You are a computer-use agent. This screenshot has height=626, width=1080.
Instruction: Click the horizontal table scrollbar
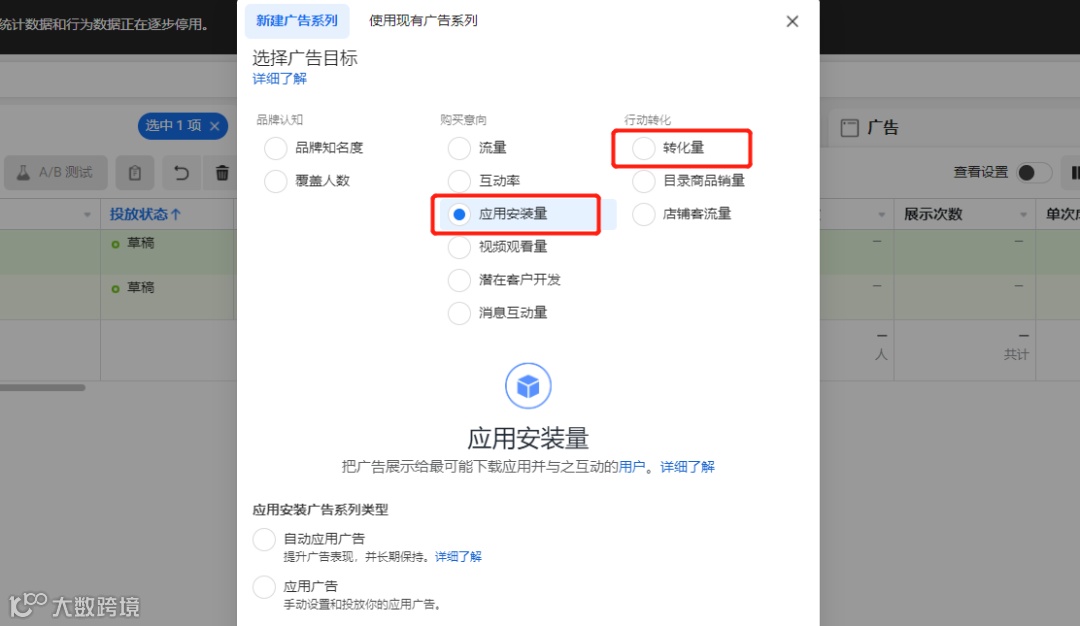point(43,388)
